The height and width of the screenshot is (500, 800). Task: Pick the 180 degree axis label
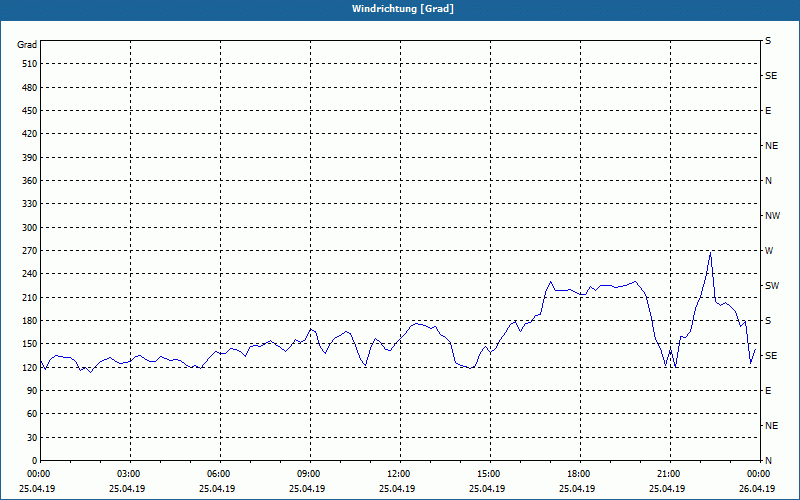[30, 321]
